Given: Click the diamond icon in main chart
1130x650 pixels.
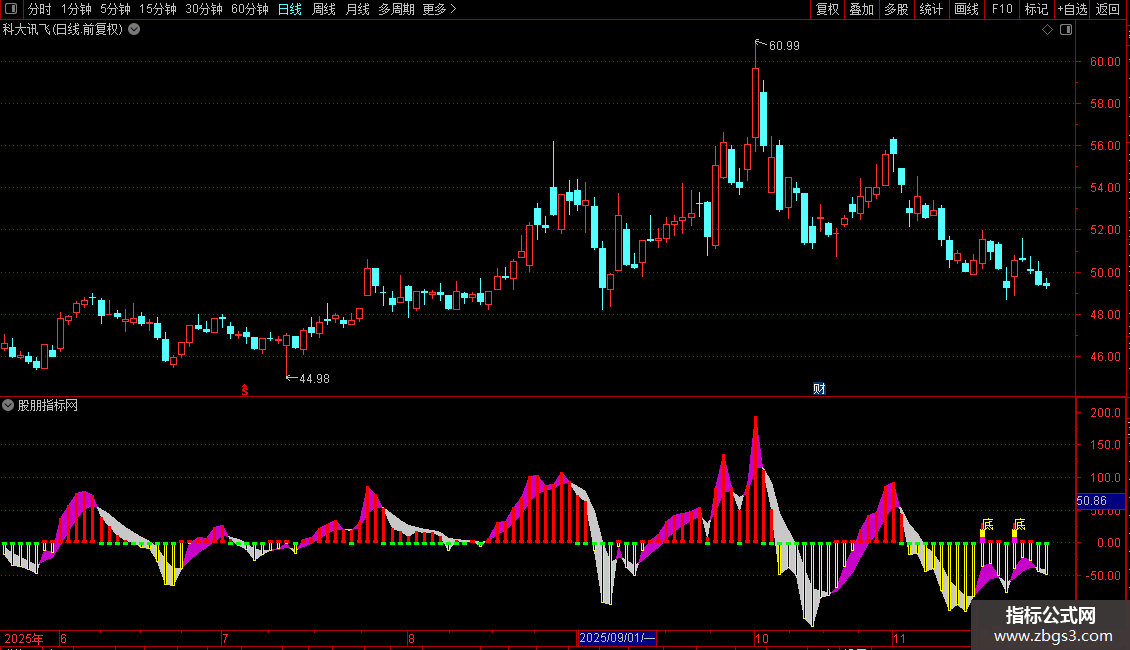Looking at the screenshot, I should point(1048,30).
